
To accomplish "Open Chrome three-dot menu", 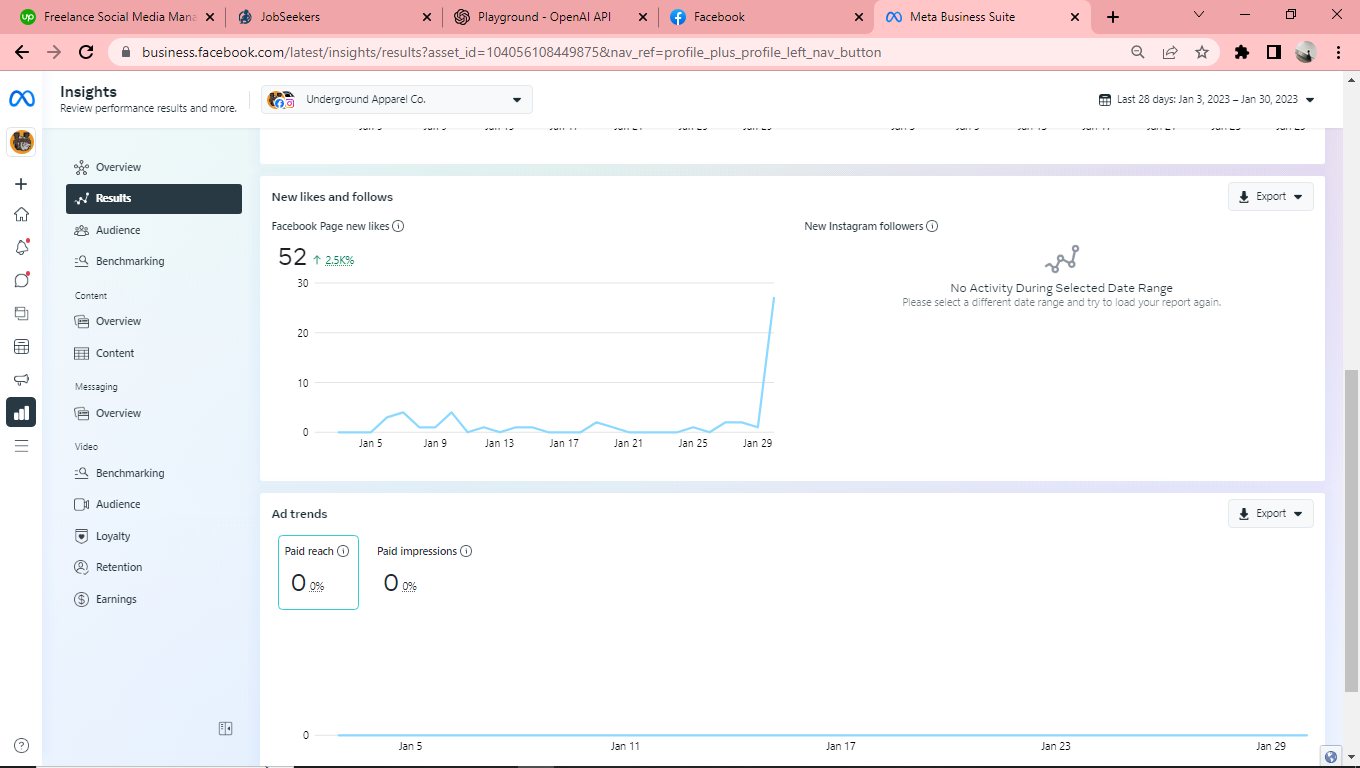I will pos(1338,52).
